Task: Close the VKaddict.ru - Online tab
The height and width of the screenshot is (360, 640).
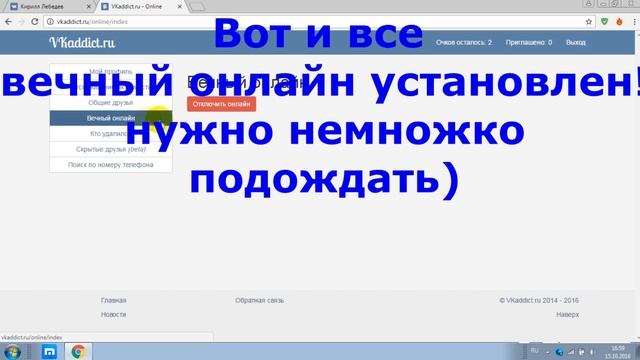Action: [180, 7]
